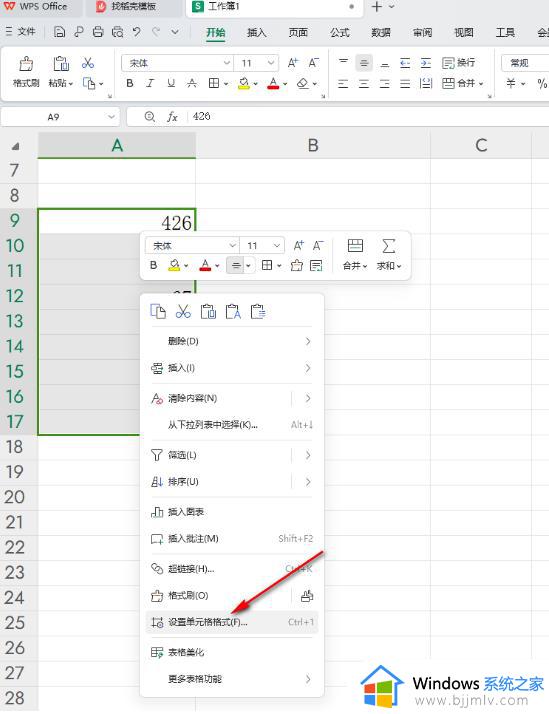The image size is (549, 714).
Task: Apply yellow fill color in ribbon
Action: tap(244, 83)
